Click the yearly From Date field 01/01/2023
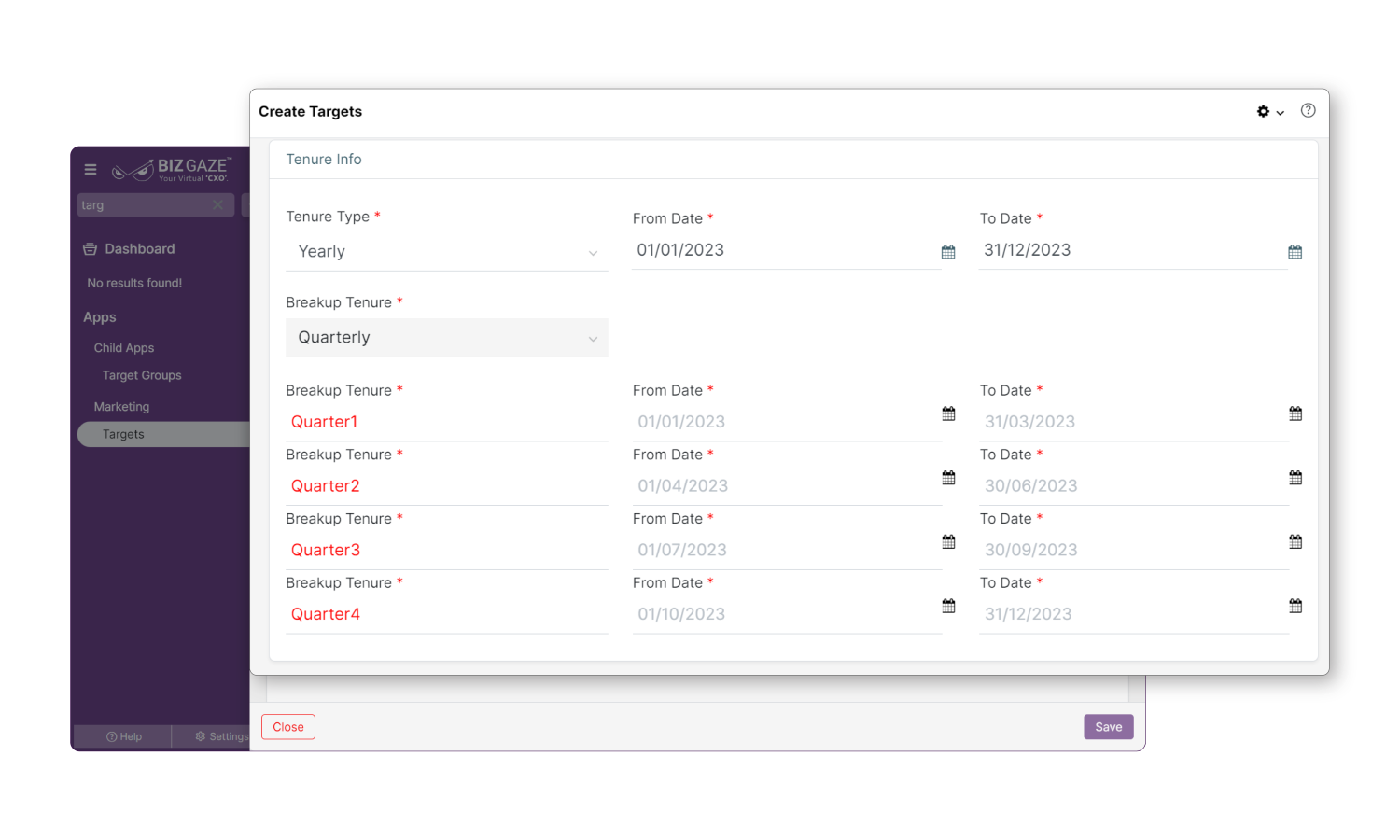The width and height of the screenshot is (1400, 840). coord(786,250)
